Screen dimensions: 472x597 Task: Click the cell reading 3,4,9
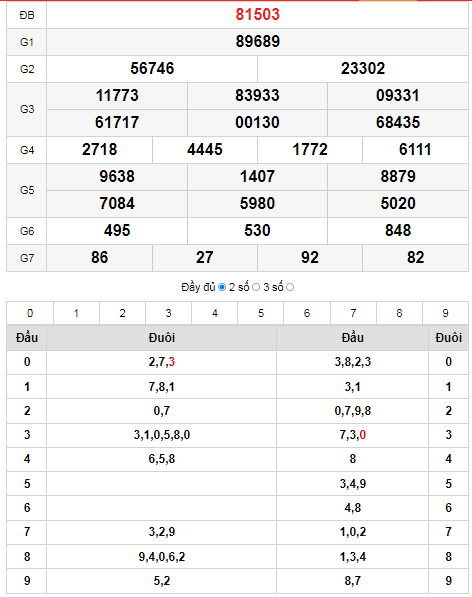click(352, 484)
